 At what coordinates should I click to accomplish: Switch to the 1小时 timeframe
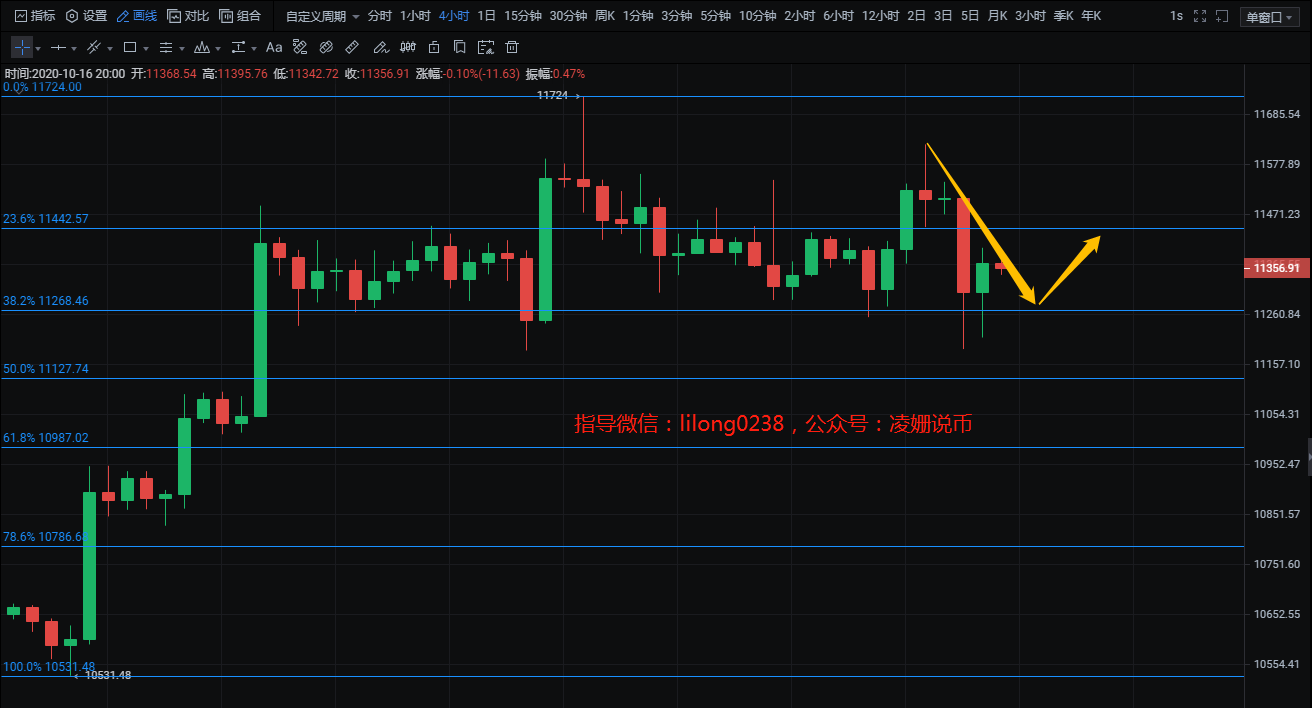415,16
